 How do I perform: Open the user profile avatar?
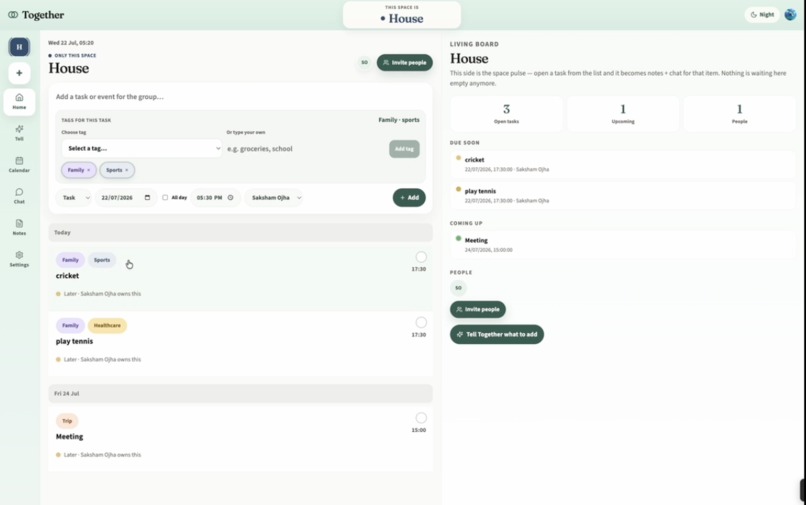[x=790, y=15]
